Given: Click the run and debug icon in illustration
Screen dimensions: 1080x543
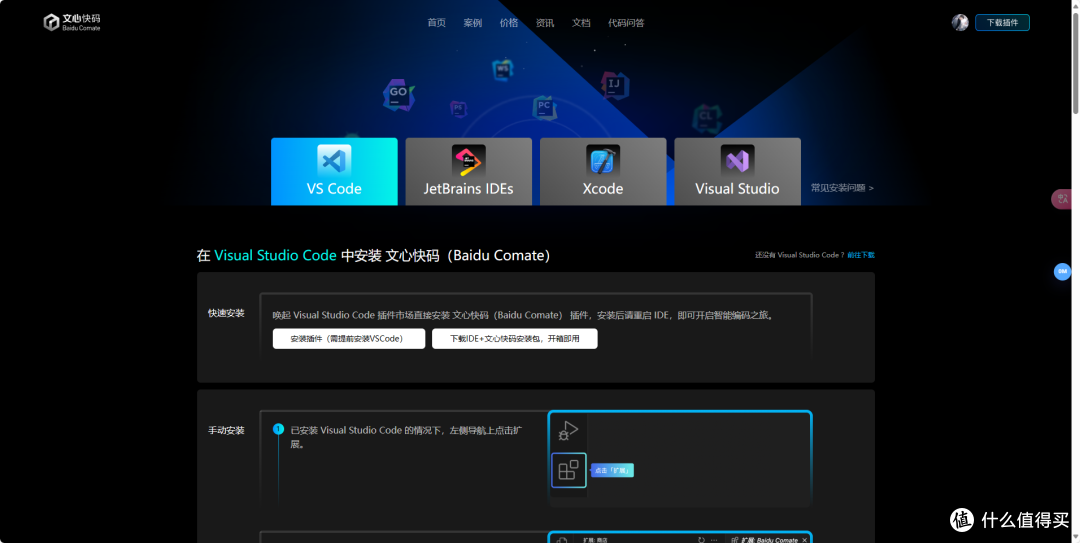Looking at the screenshot, I should tap(568, 431).
